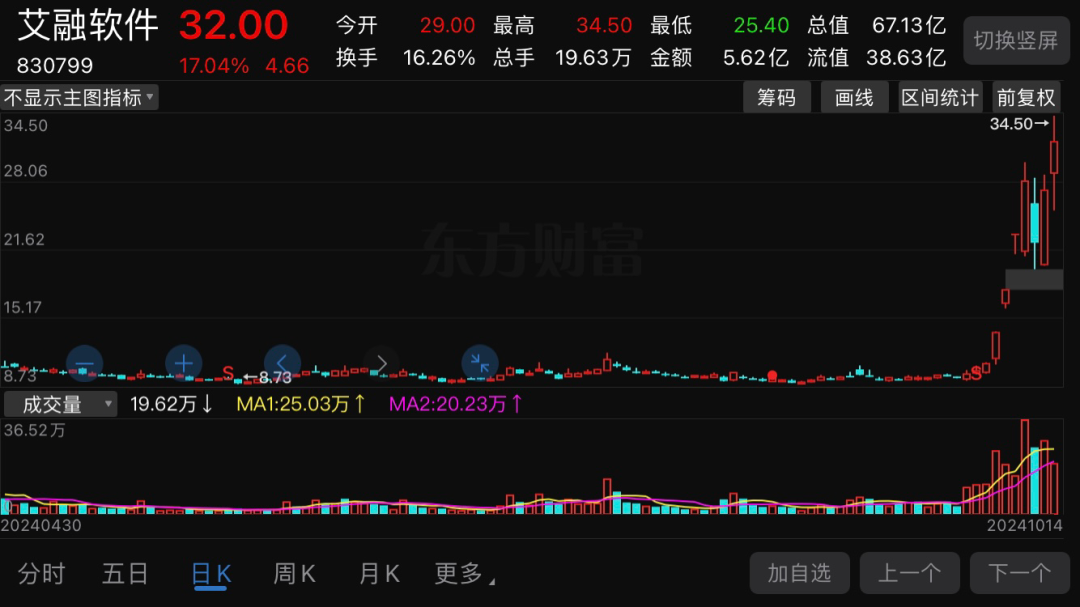Click red dot event marker on chart
This screenshot has height=607, width=1080.
772,375
